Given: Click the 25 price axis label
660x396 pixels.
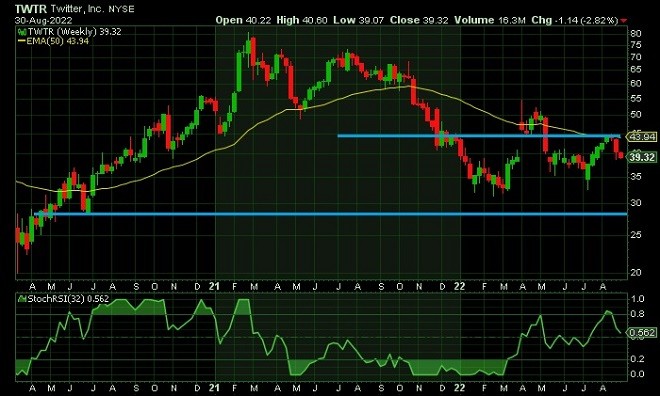Looking at the screenshot, I should coord(636,234).
